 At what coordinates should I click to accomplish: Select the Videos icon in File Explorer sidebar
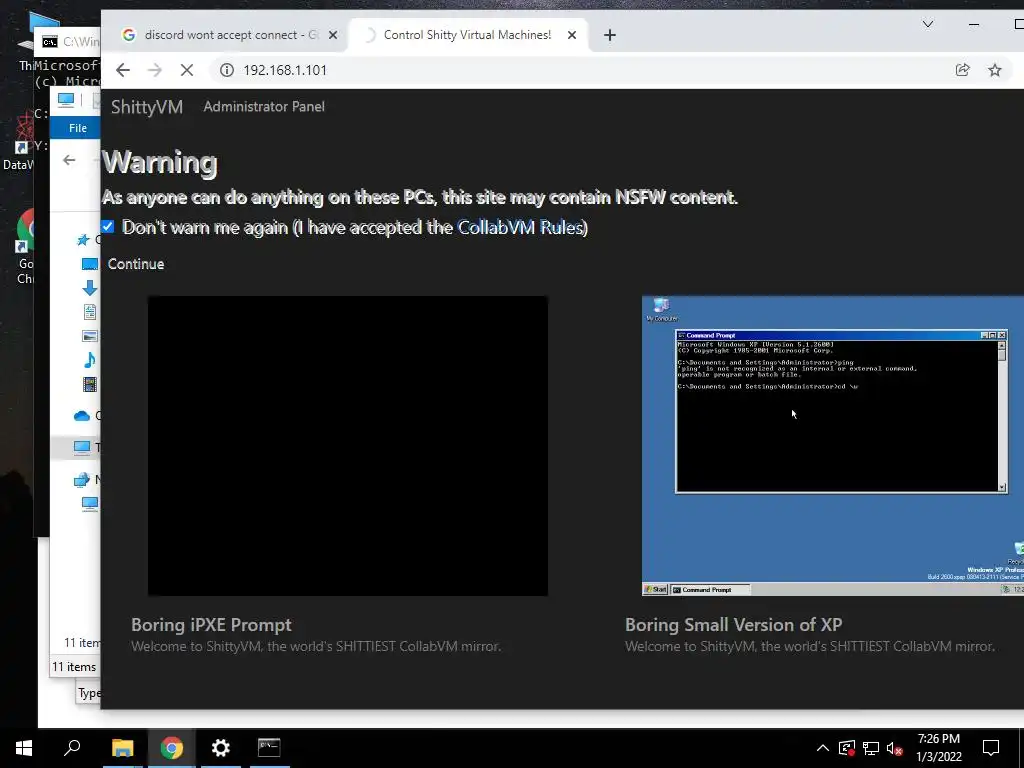(89, 384)
